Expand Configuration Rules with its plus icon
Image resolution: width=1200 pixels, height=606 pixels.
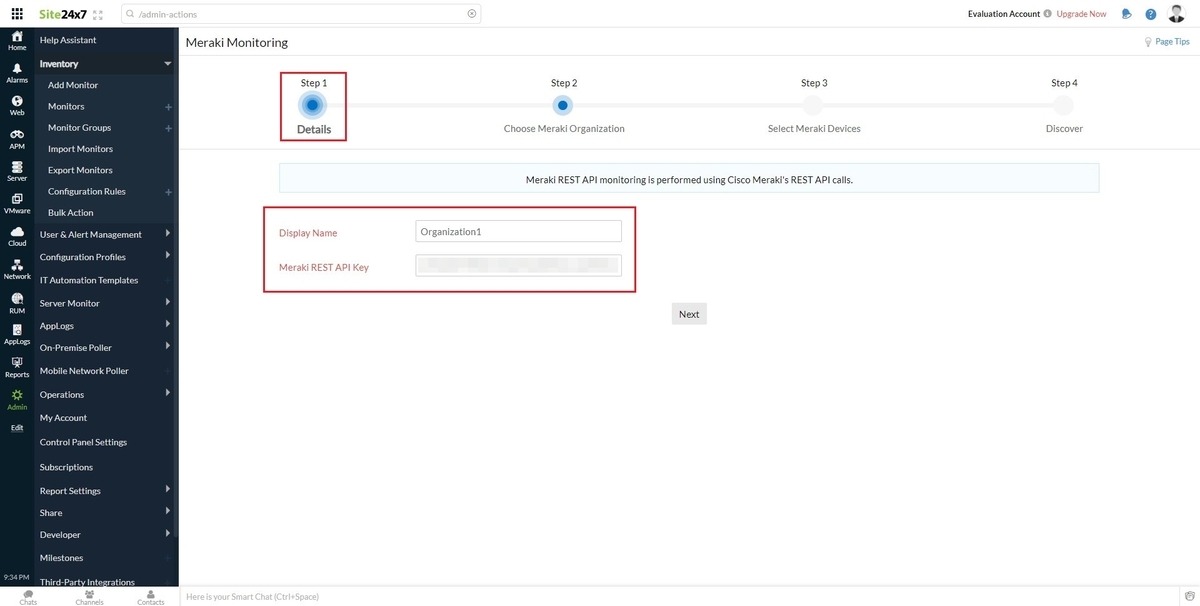click(168, 192)
